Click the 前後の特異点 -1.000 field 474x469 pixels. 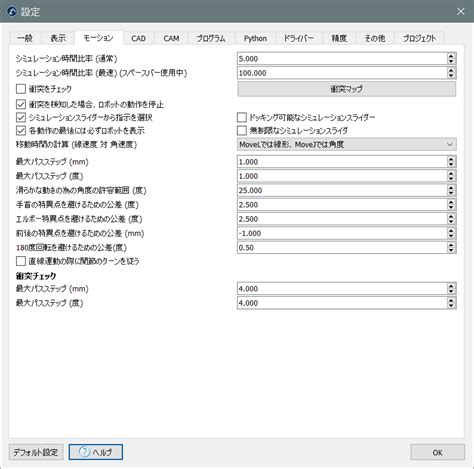(342, 233)
